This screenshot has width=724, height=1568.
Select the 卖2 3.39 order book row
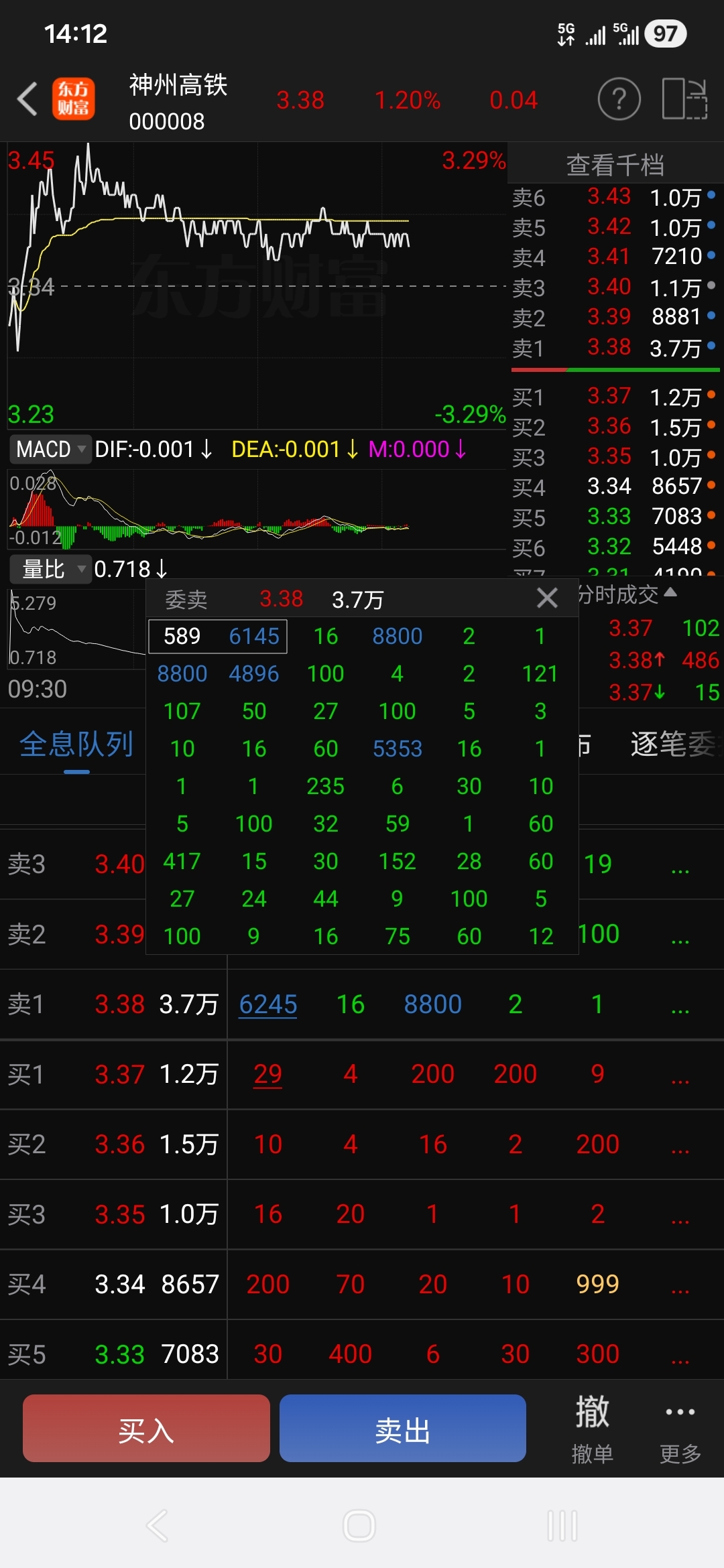615,316
